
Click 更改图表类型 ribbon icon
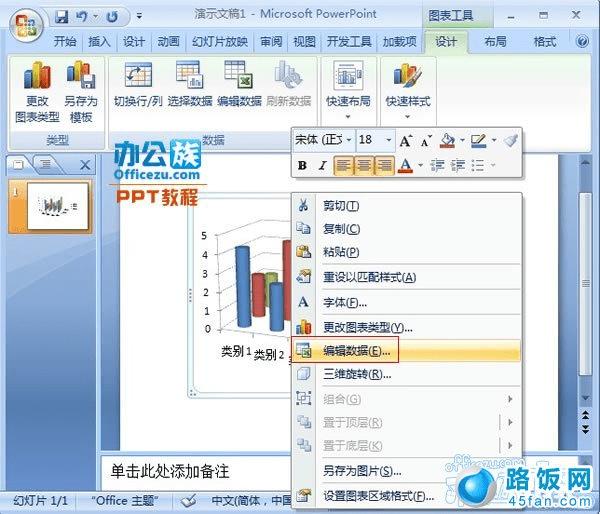[x=37, y=92]
